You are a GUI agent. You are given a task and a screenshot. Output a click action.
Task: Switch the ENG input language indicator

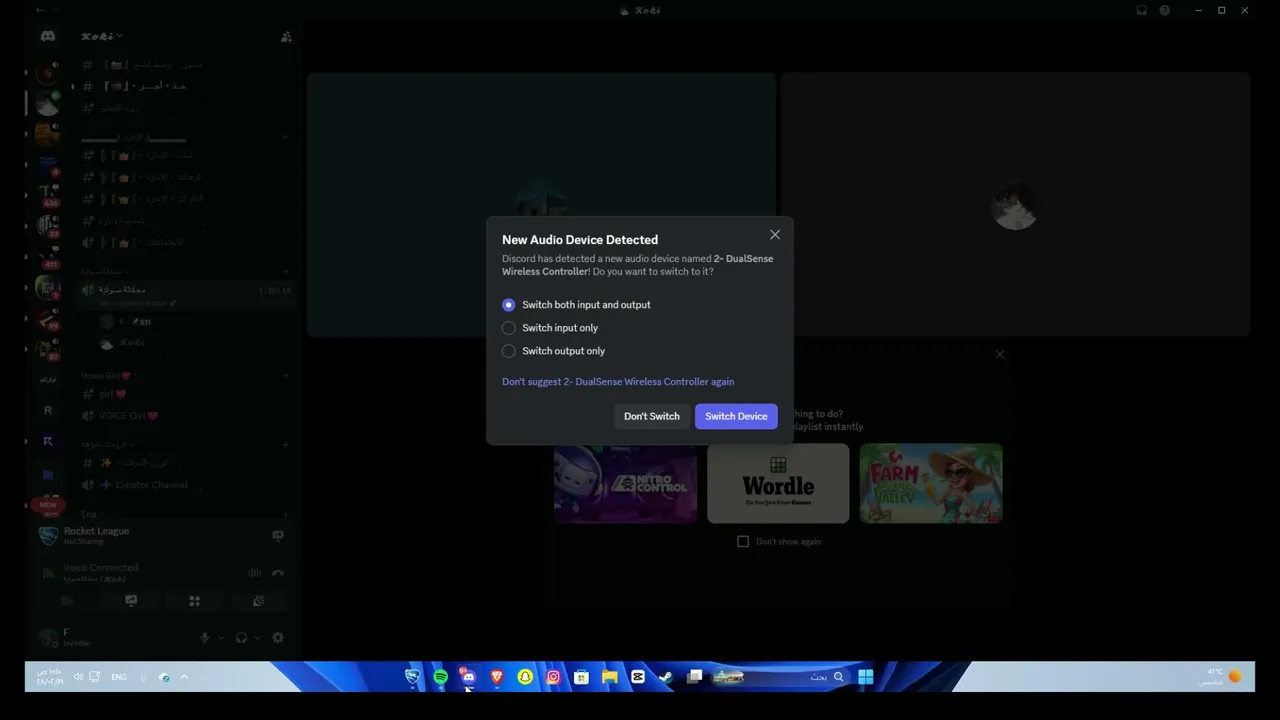pyautogui.click(x=119, y=677)
